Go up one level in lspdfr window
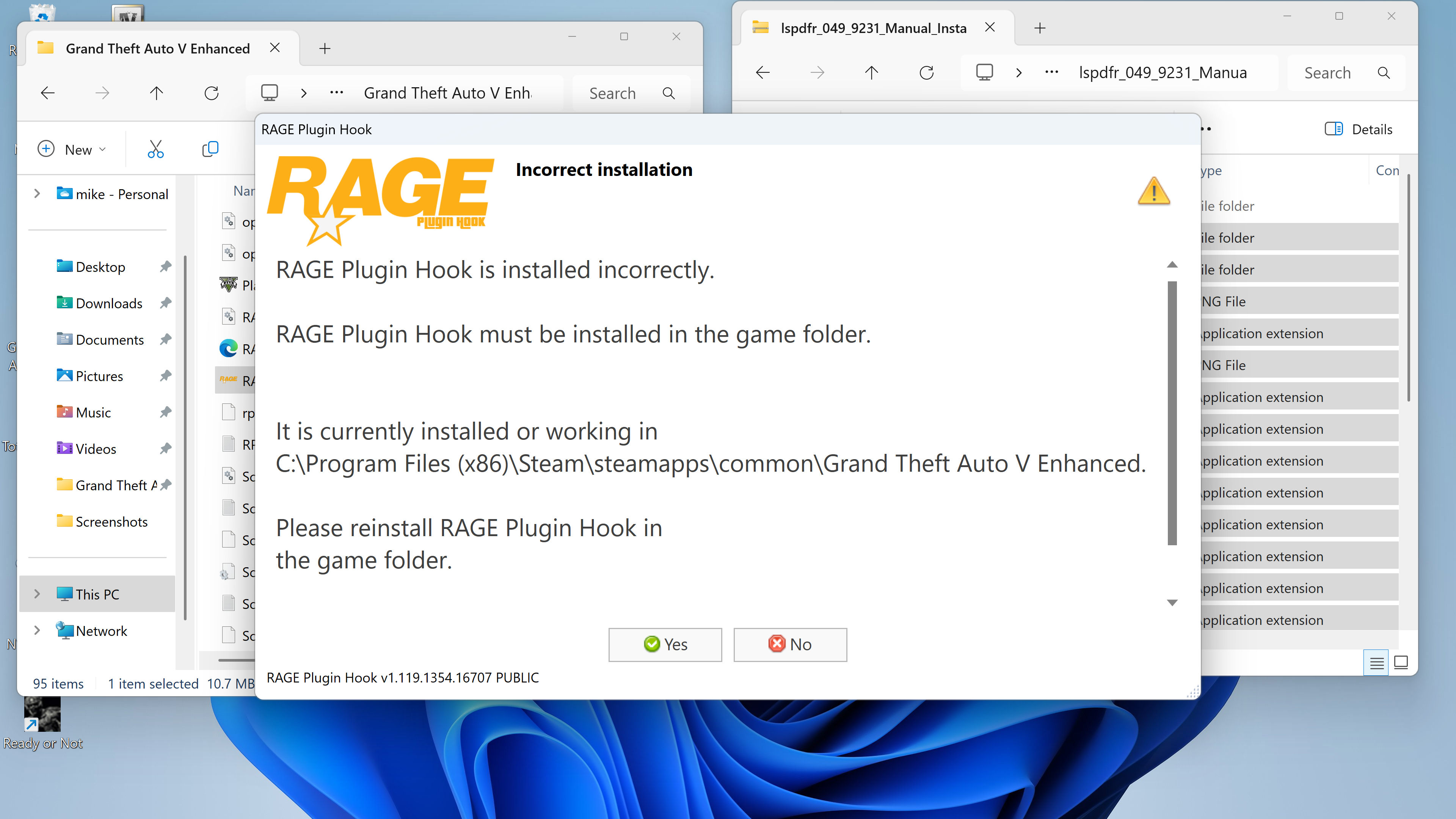The width and height of the screenshot is (1456, 819). (x=871, y=73)
